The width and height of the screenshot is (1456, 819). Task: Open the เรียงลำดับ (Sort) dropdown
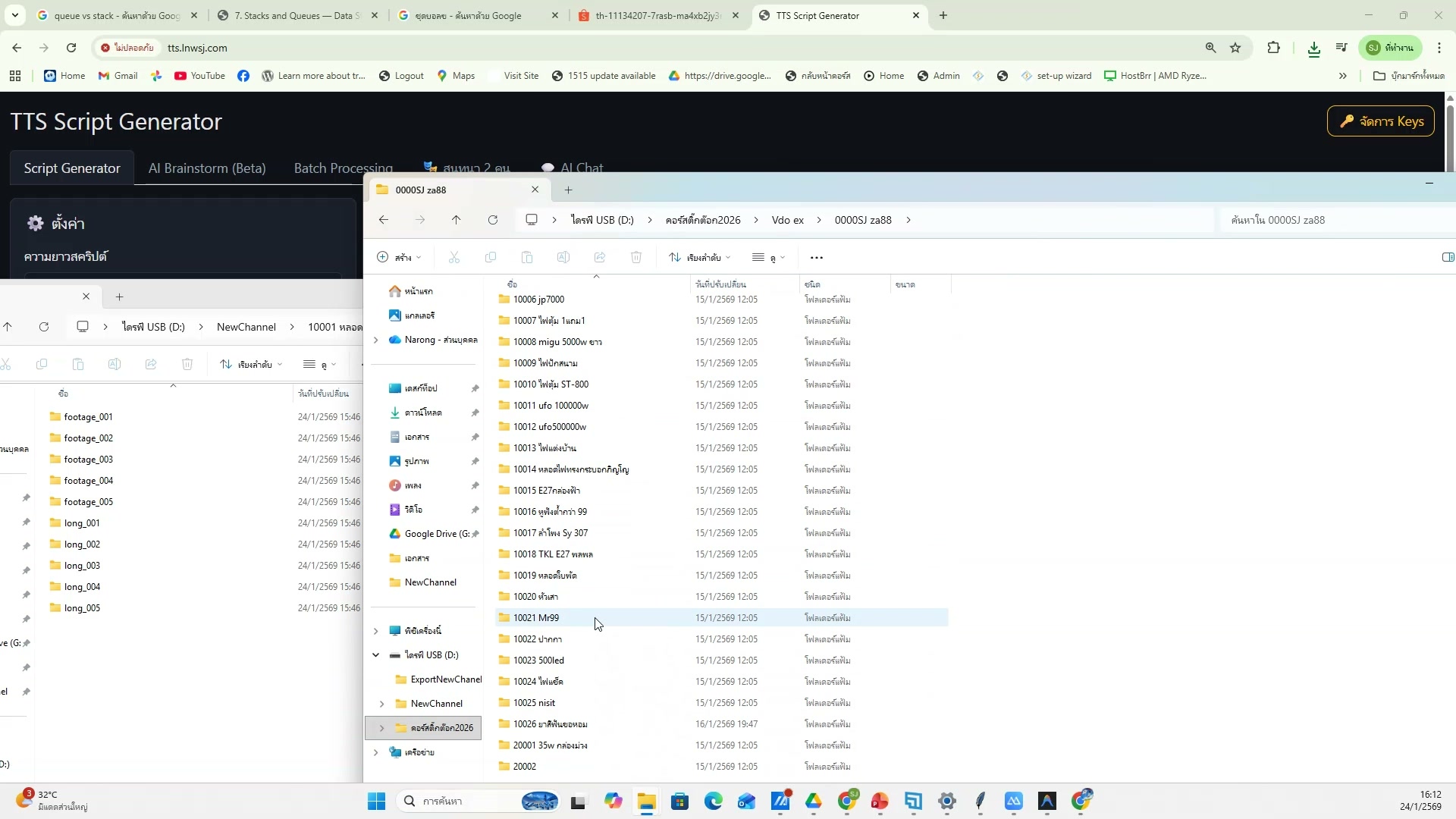tap(699, 257)
